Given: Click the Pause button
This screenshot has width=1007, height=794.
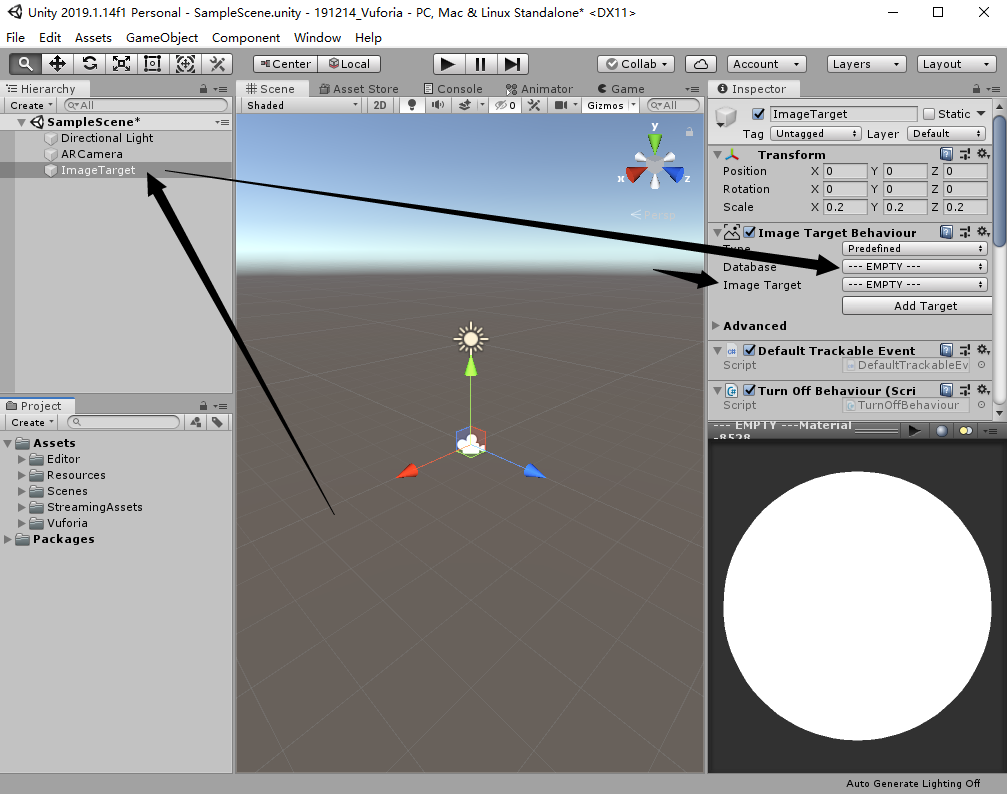Looking at the screenshot, I should click(480, 64).
